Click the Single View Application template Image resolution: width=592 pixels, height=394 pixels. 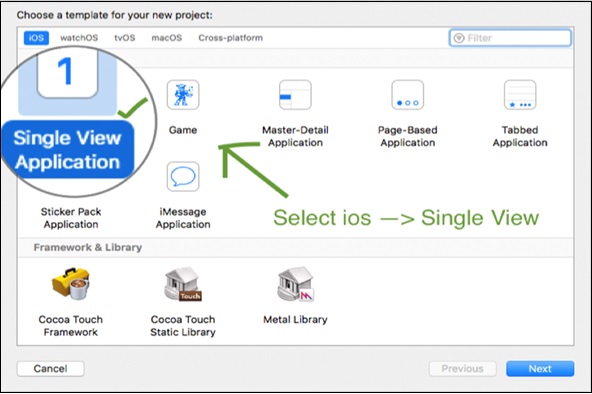pos(68,149)
